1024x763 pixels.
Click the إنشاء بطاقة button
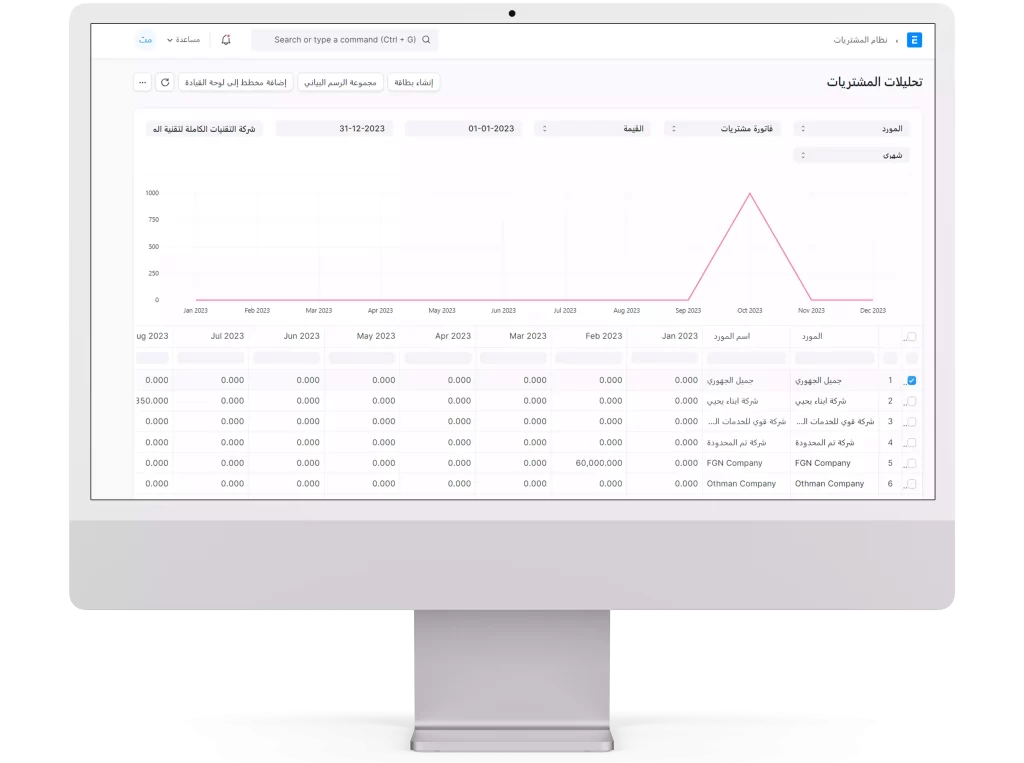click(414, 82)
